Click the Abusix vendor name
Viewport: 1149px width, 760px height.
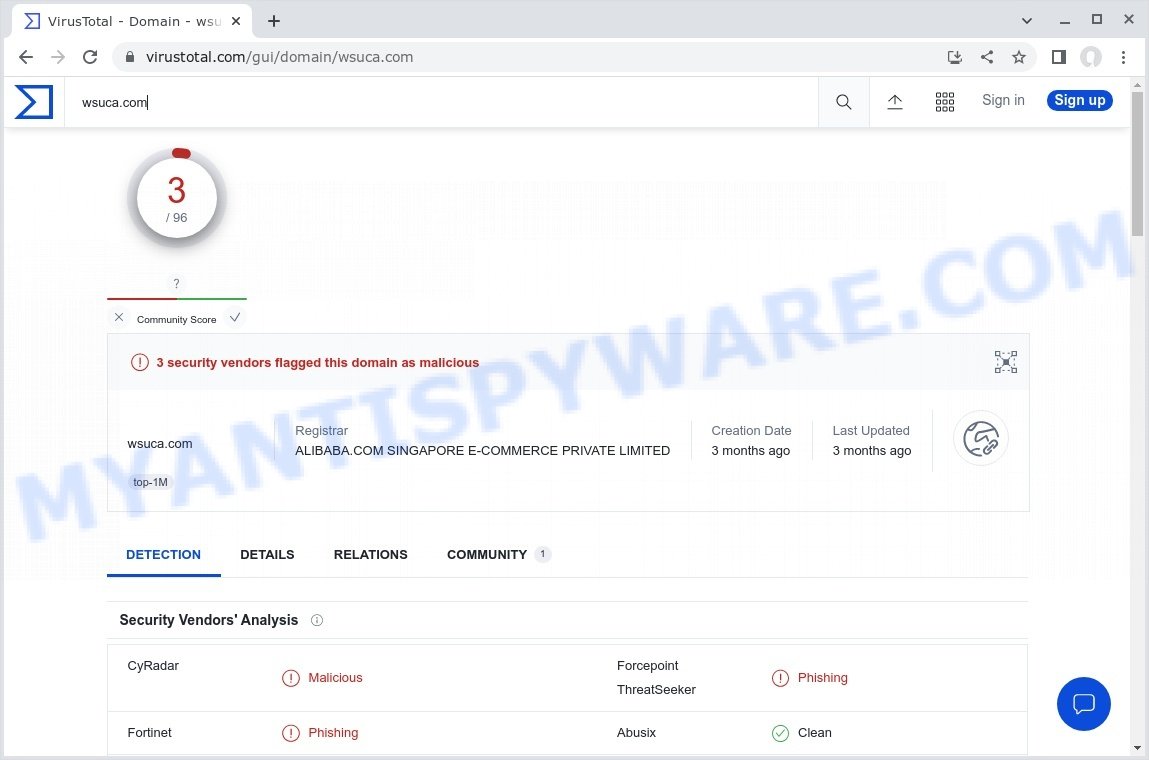point(636,733)
